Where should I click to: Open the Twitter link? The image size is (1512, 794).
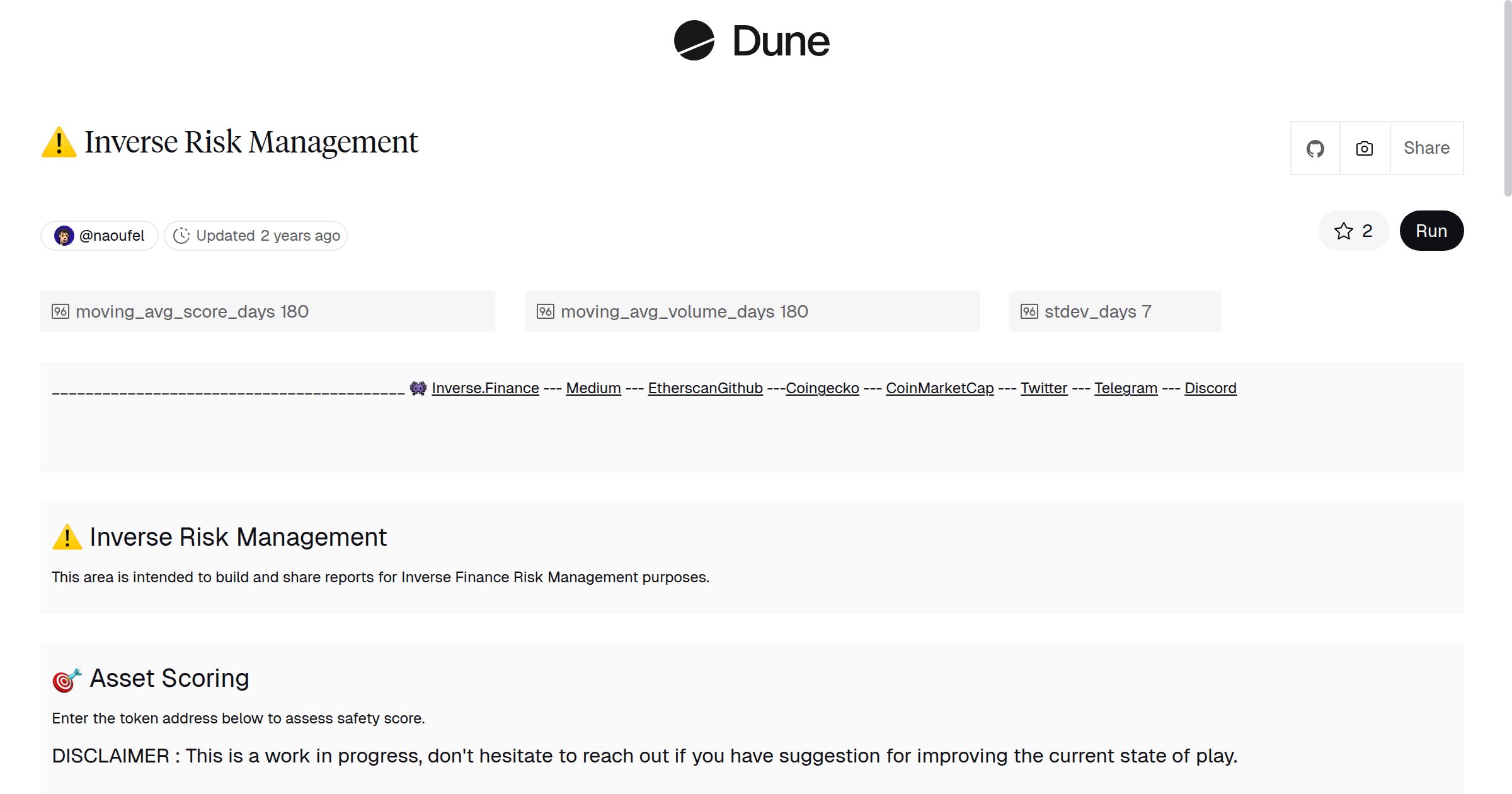[1043, 388]
